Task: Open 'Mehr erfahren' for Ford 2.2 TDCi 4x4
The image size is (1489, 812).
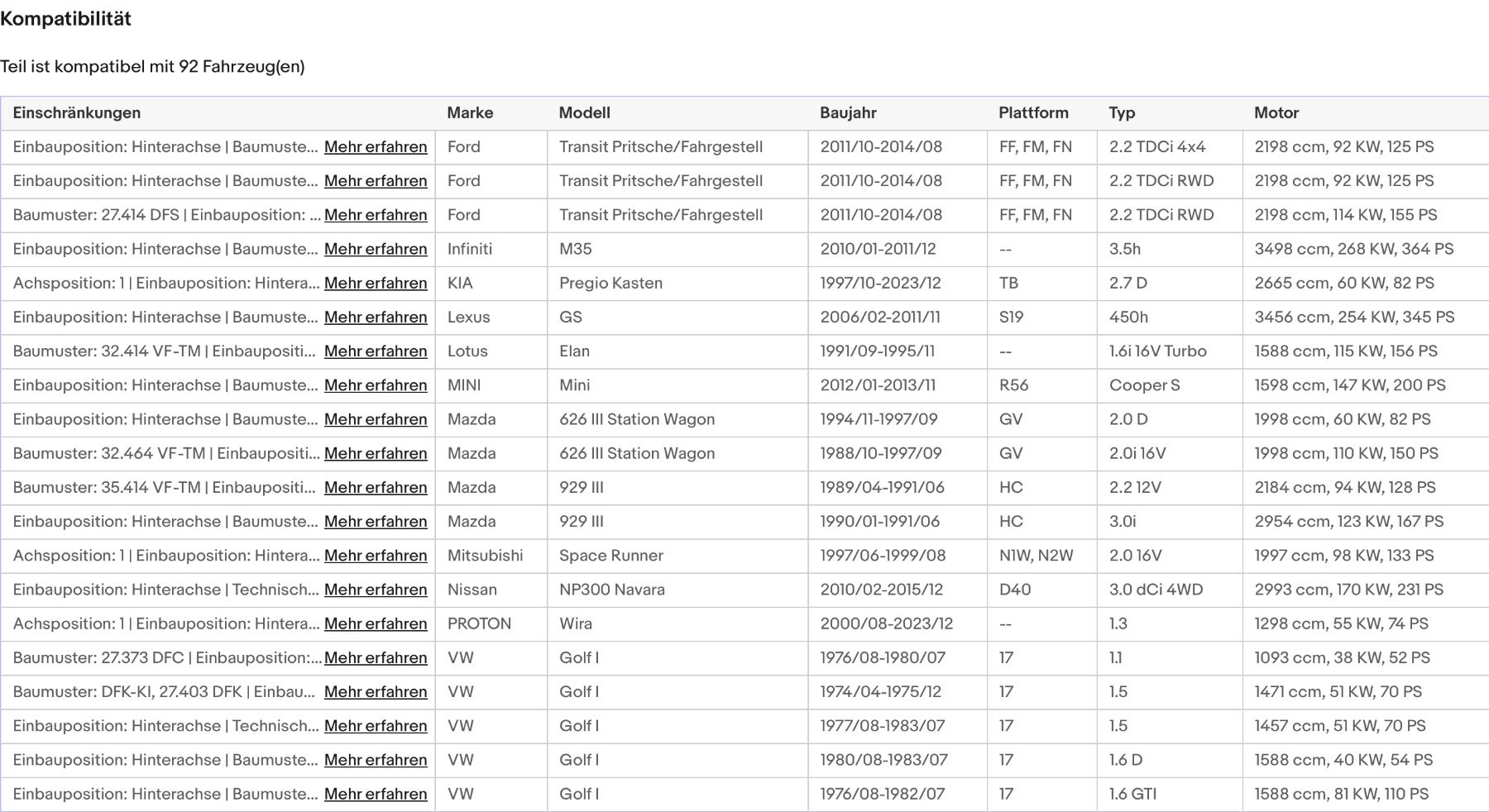Action: coord(376,146)
